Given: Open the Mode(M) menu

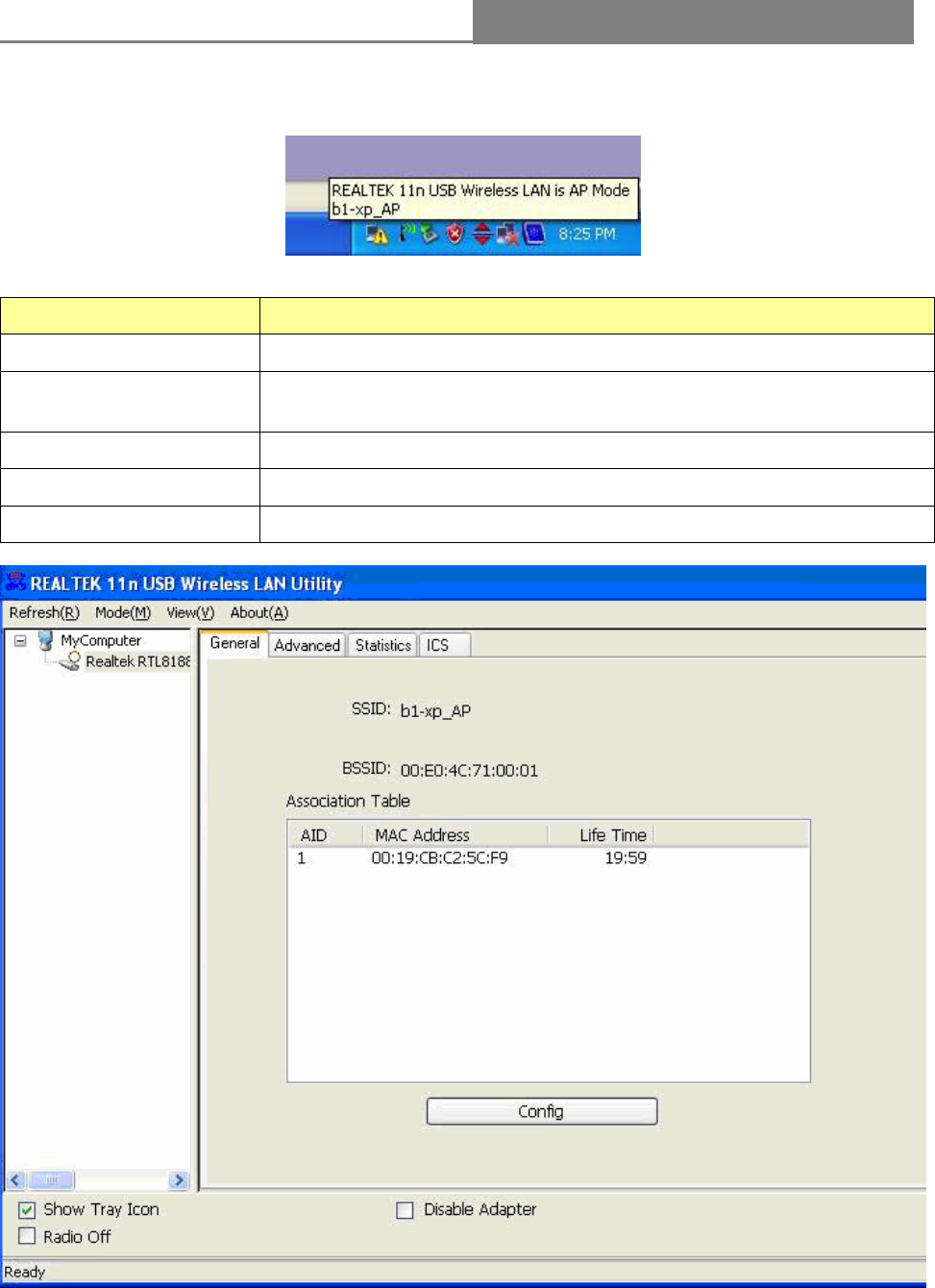Looking at the screenshot, I should (123, 612).
